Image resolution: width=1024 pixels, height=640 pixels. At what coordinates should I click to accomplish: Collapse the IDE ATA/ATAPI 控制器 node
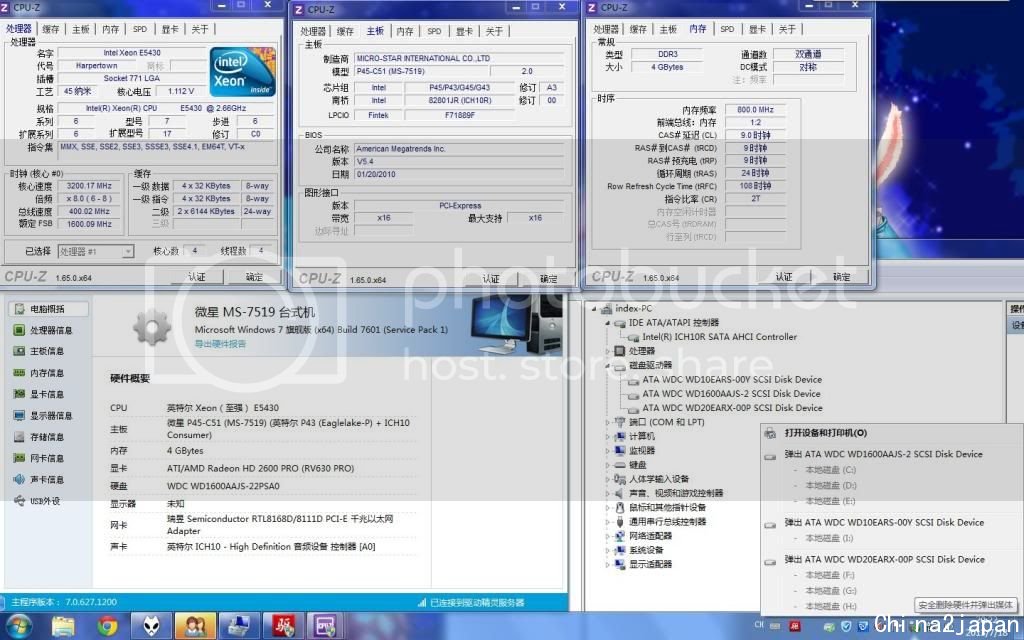click(607, 323)
